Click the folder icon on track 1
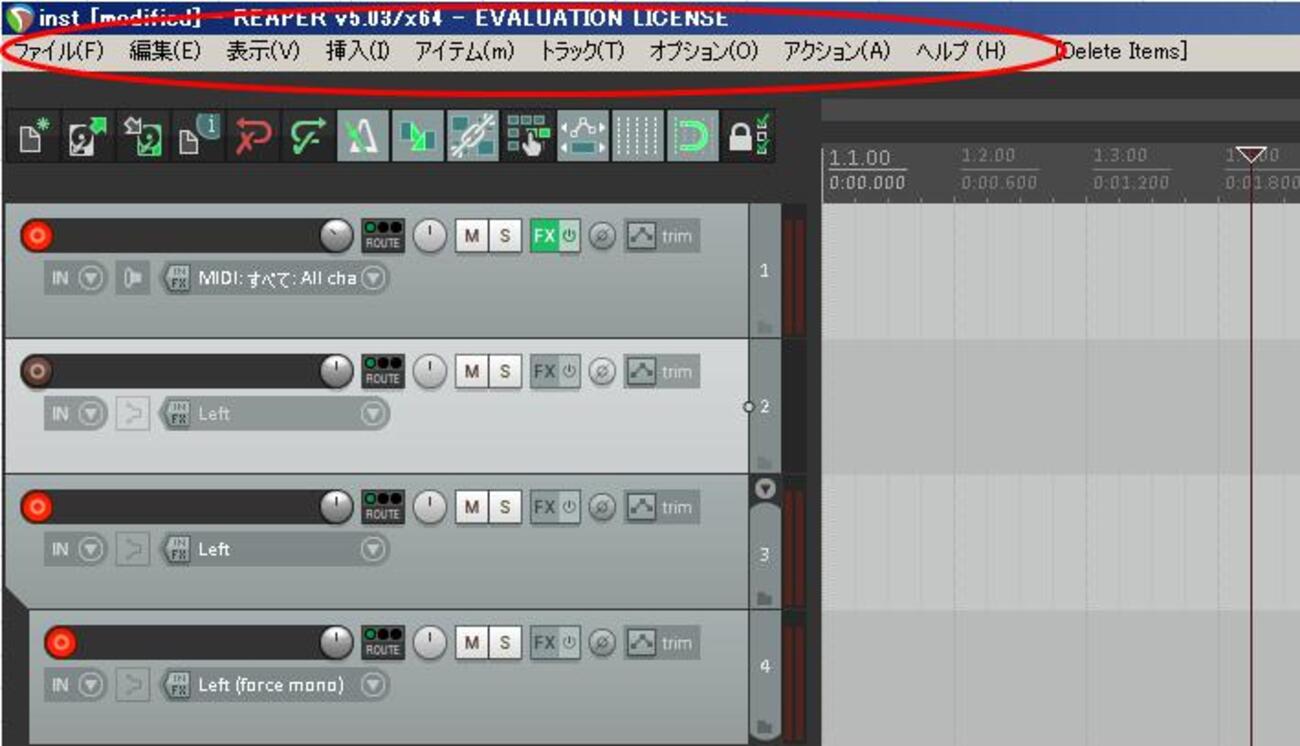 coord(765,326)
